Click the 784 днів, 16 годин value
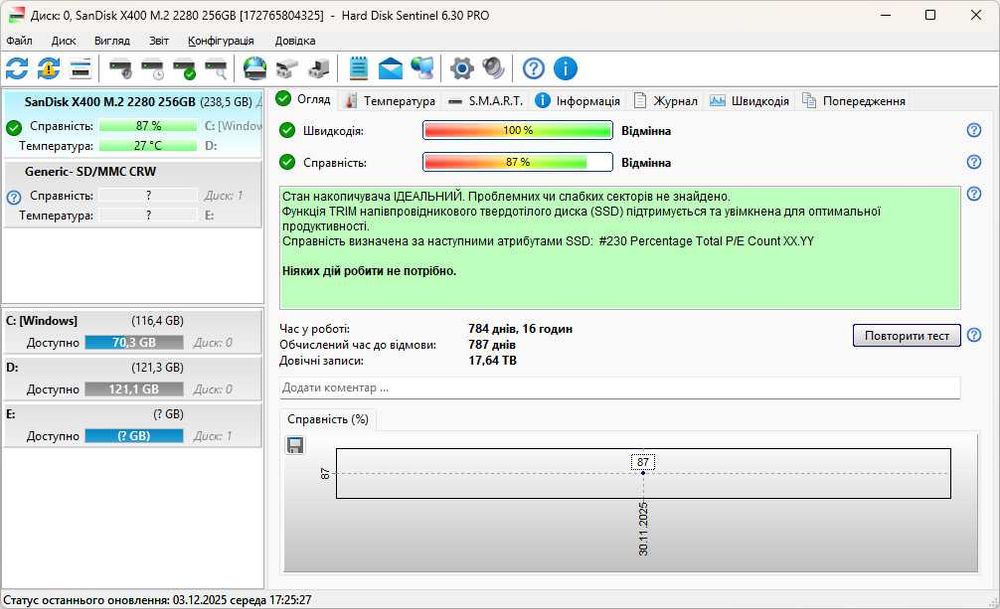The width and height of the screenshot is (1000, 609). (x=520, y=329)
